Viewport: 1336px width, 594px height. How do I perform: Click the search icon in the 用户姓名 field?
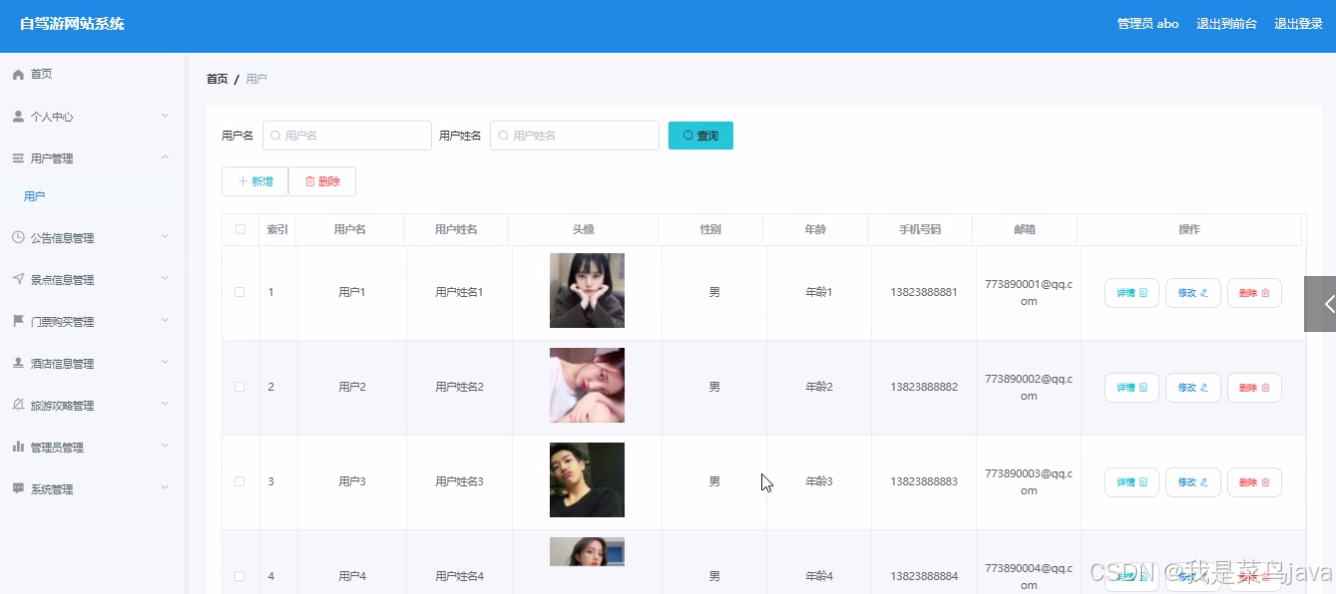coord(503,136)
